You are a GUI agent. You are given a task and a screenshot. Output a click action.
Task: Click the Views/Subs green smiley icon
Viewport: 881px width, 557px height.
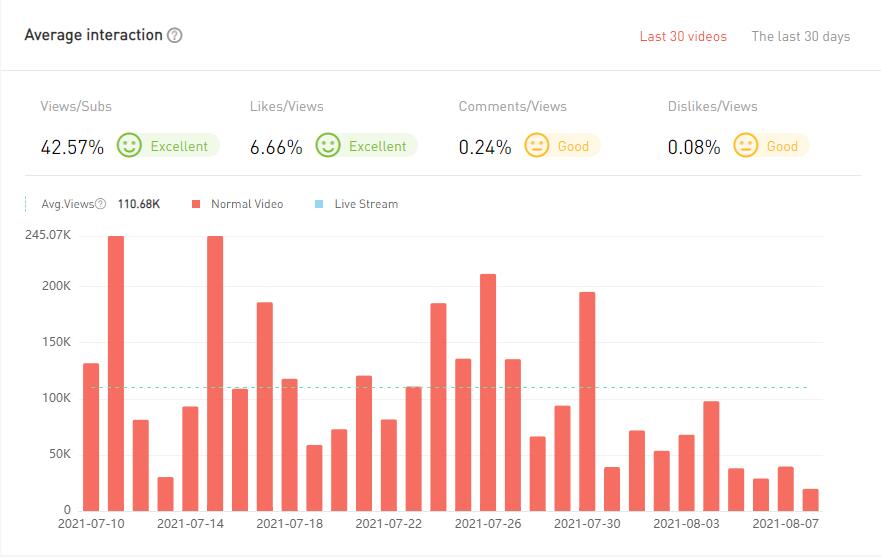coord(129,146)
